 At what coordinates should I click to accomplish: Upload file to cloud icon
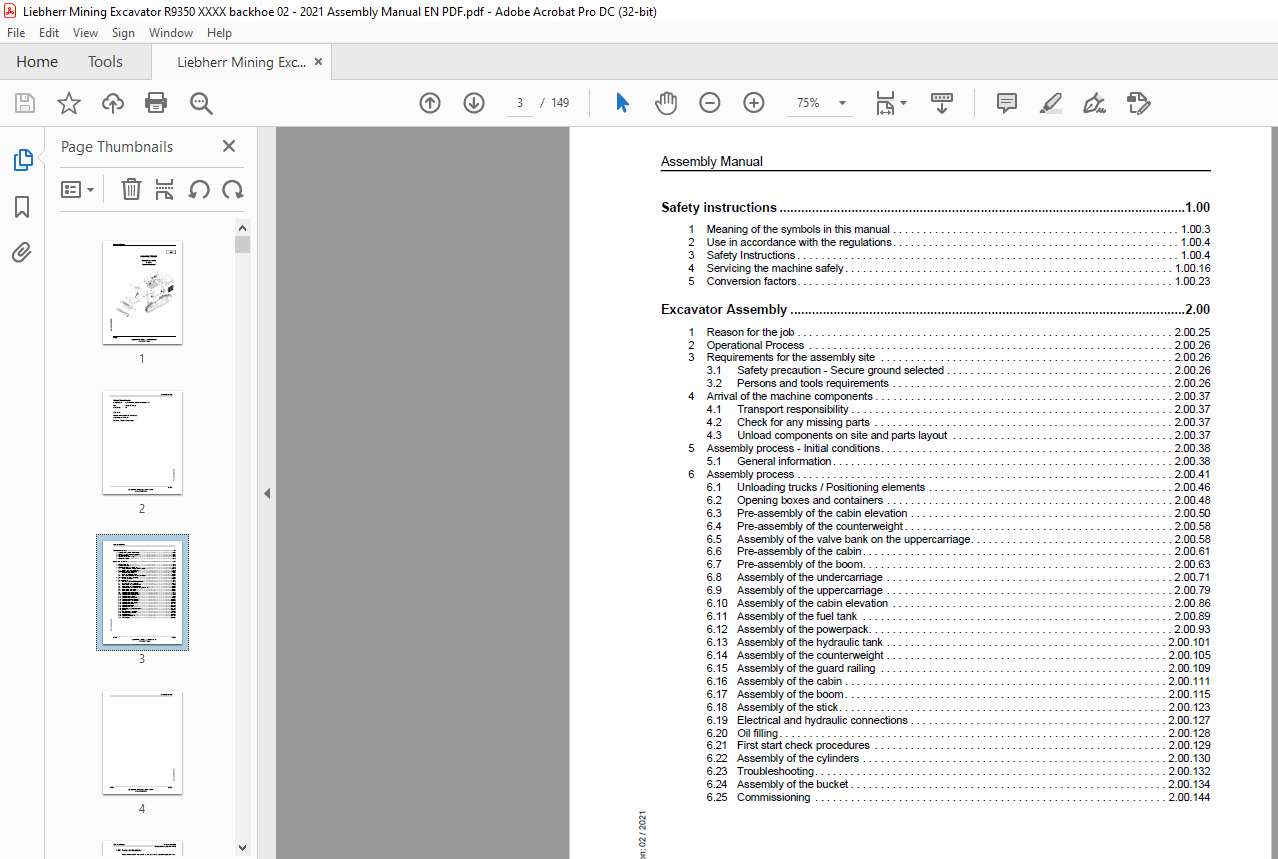113,103
